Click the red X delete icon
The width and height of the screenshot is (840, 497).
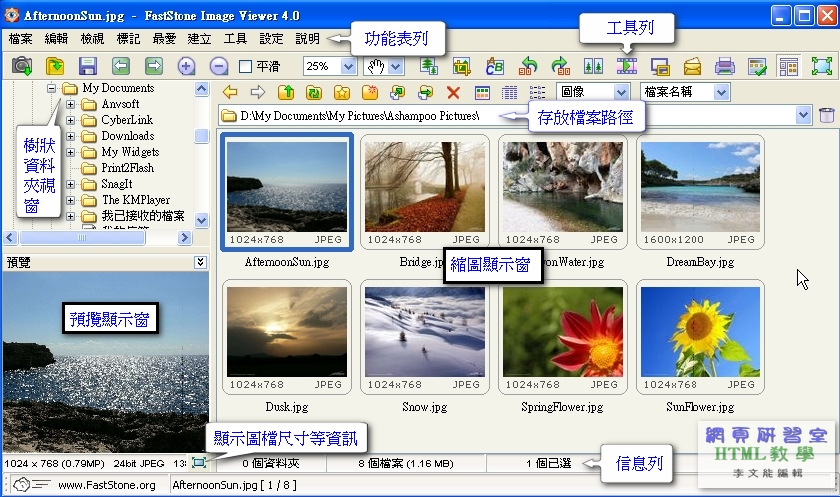453,92
